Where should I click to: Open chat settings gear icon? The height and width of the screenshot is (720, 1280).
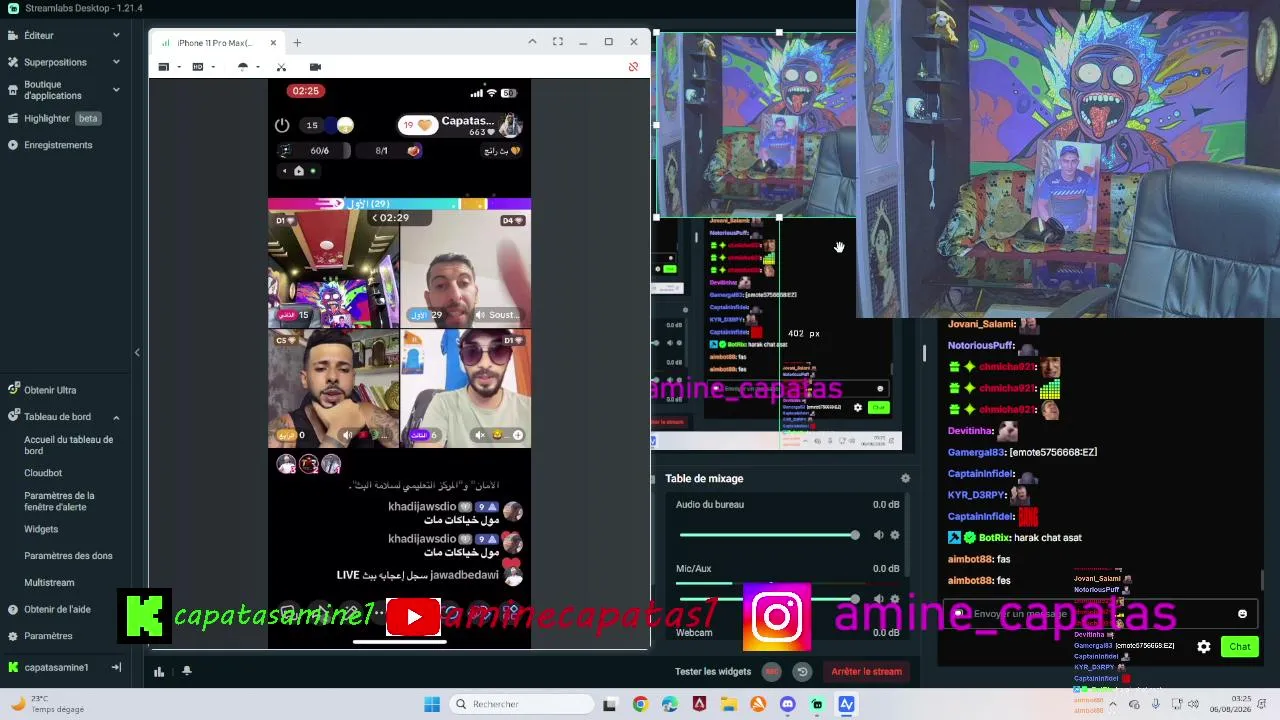(x=1204, y=646)
